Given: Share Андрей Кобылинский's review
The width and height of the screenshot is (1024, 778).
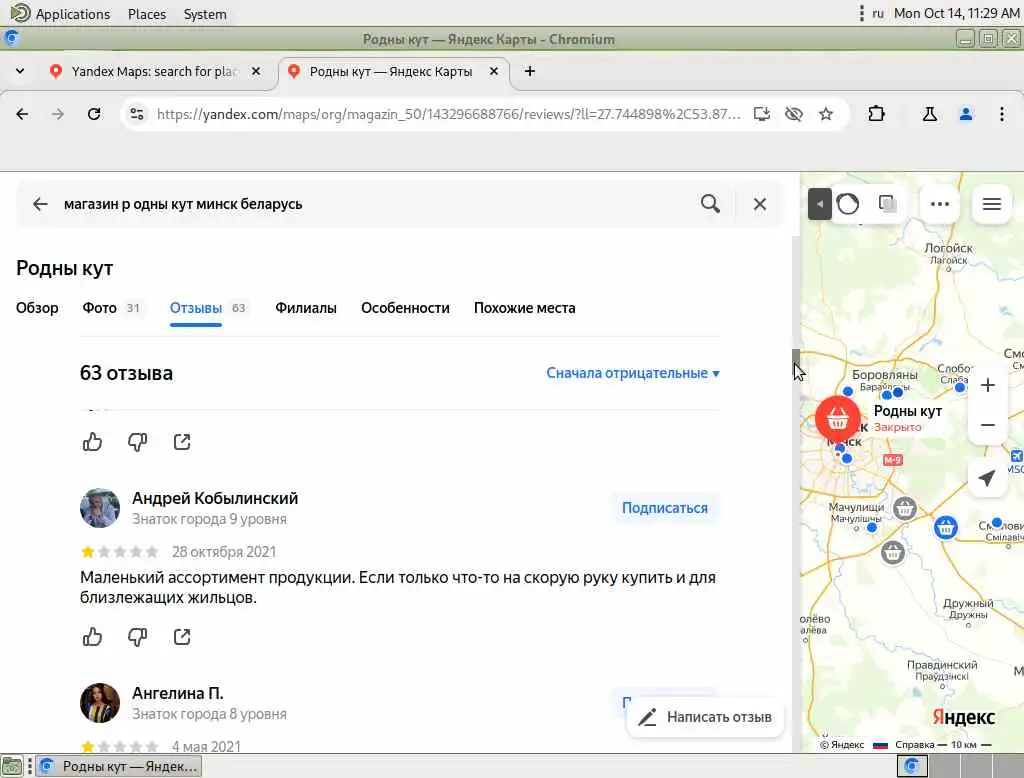Looking at the screenshot, I should coord(182,637).
